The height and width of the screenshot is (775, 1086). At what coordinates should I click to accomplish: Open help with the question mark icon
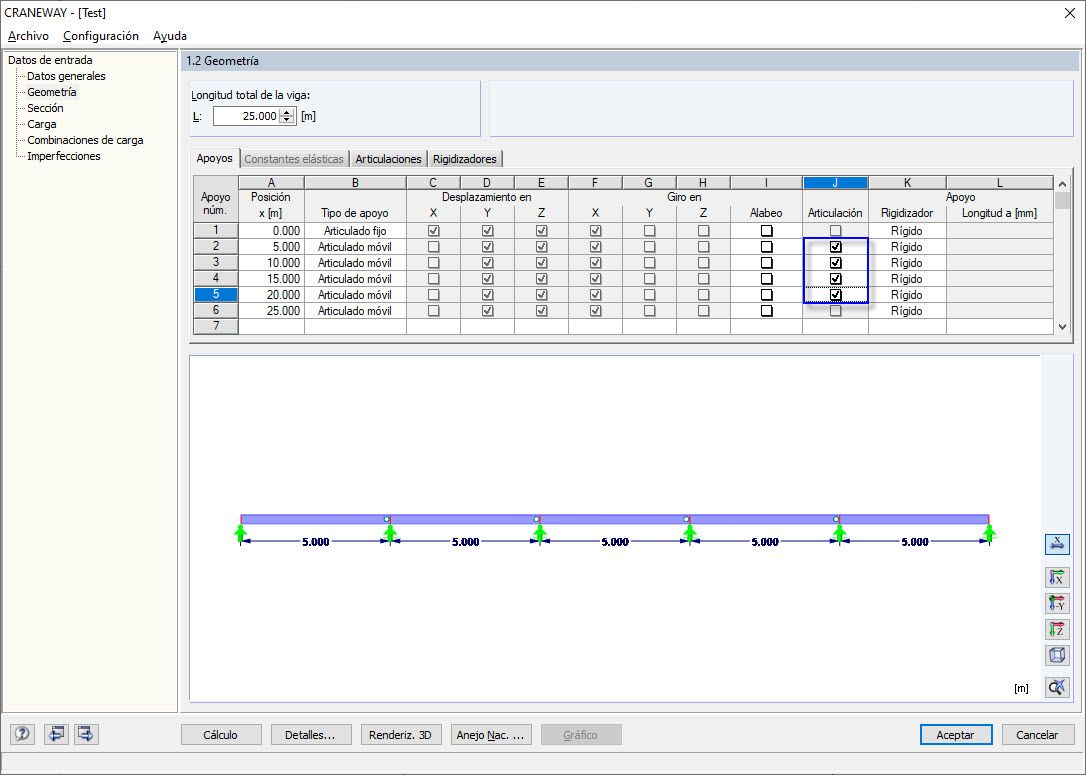[x=22, y=733]
